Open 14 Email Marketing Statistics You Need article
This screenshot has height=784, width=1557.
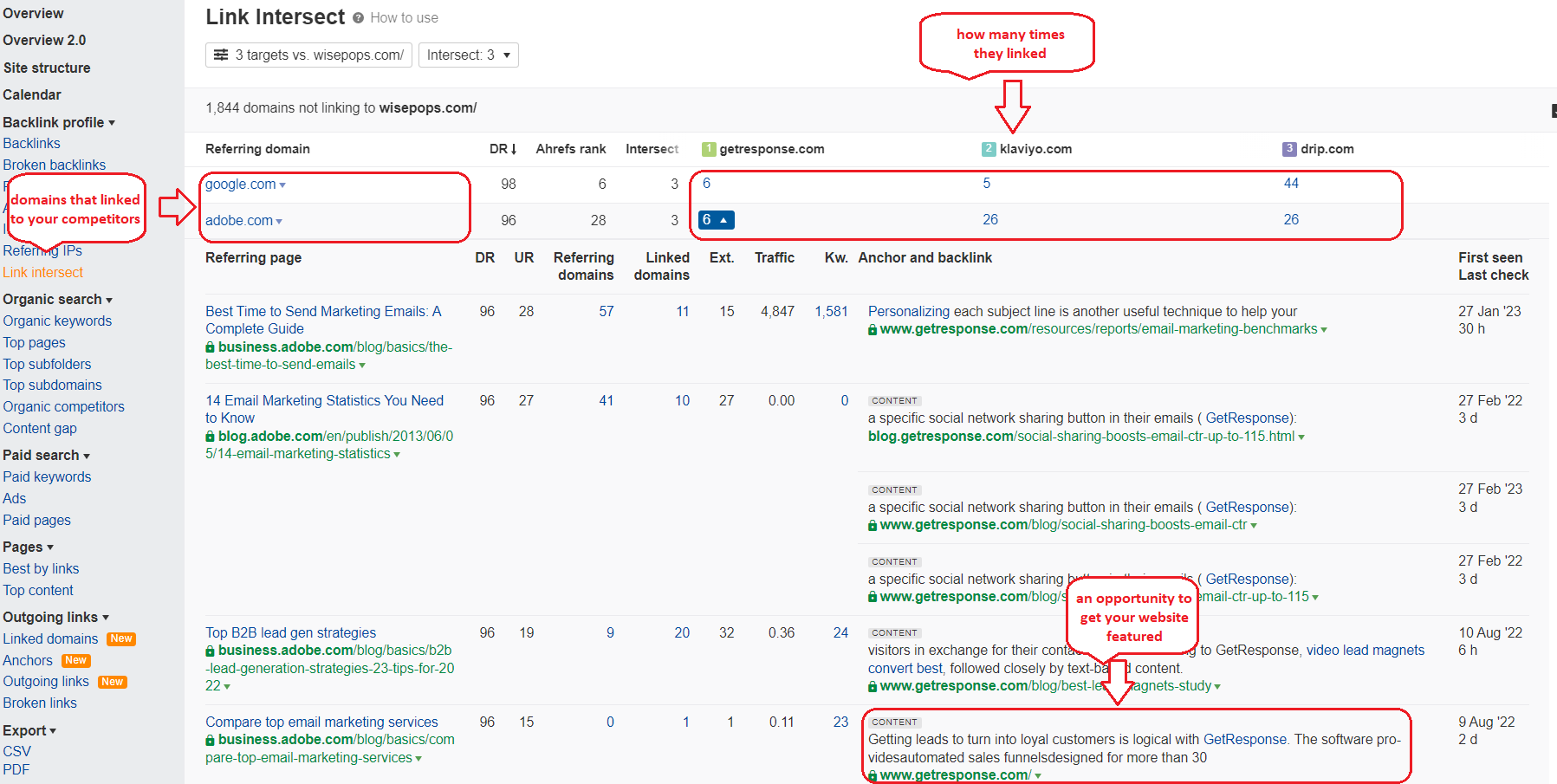(x=324, y=409)
